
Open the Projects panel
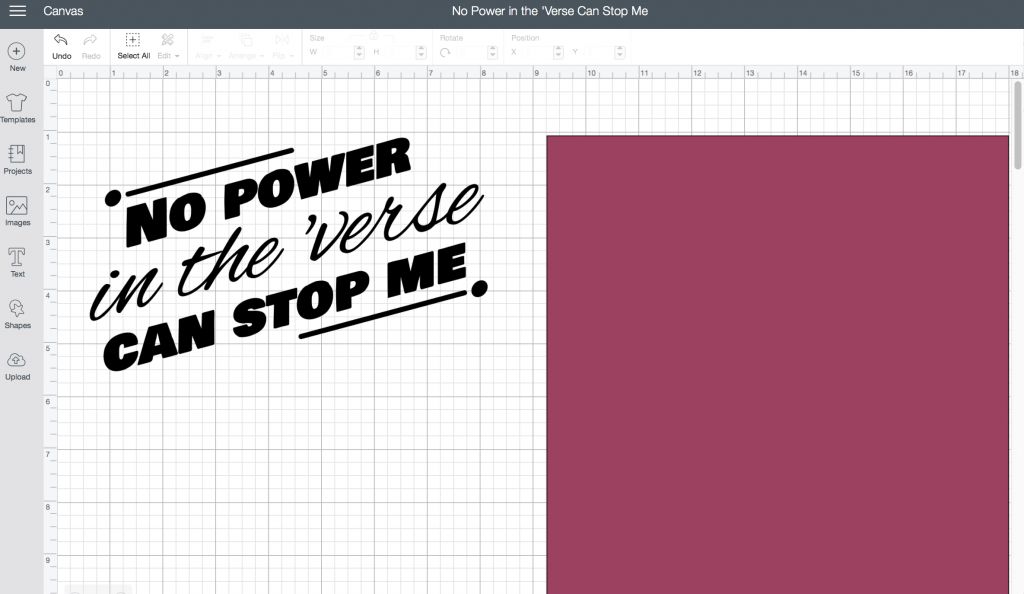click(17, 160)
